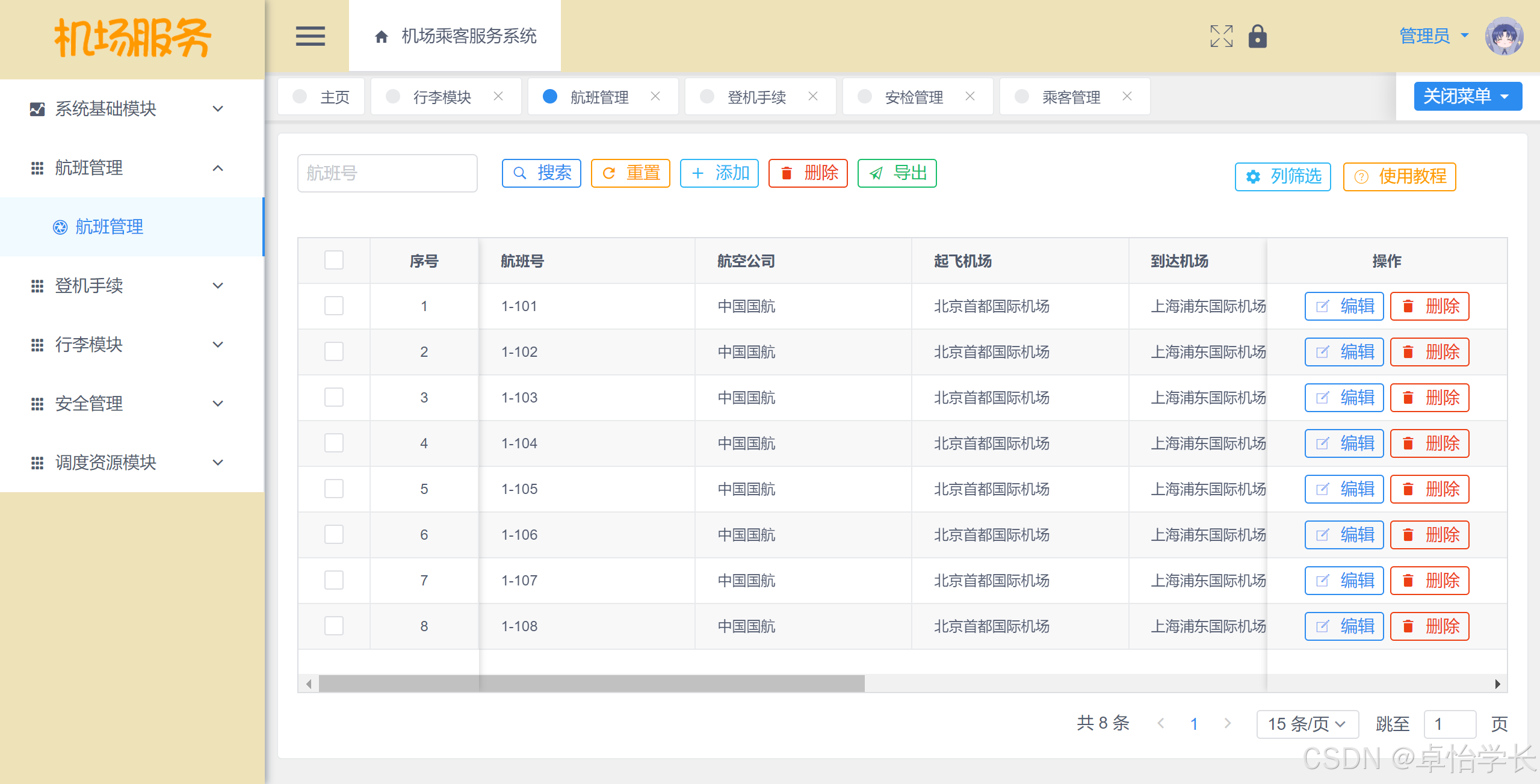Viewport: 1540px width, 784px height.
Task: Click the horizontal table scrollbar thumb
Action: point(592,684)
